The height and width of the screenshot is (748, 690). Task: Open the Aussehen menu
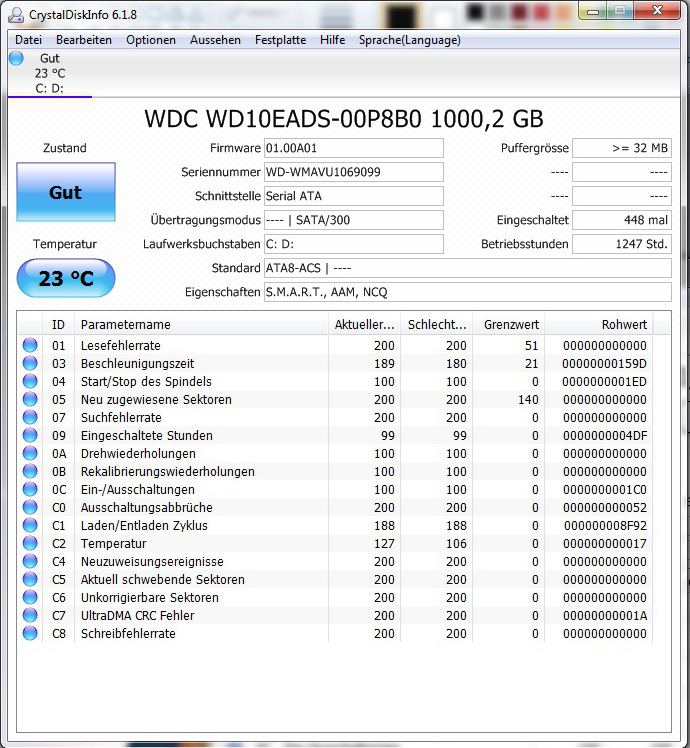coord(215,40)
